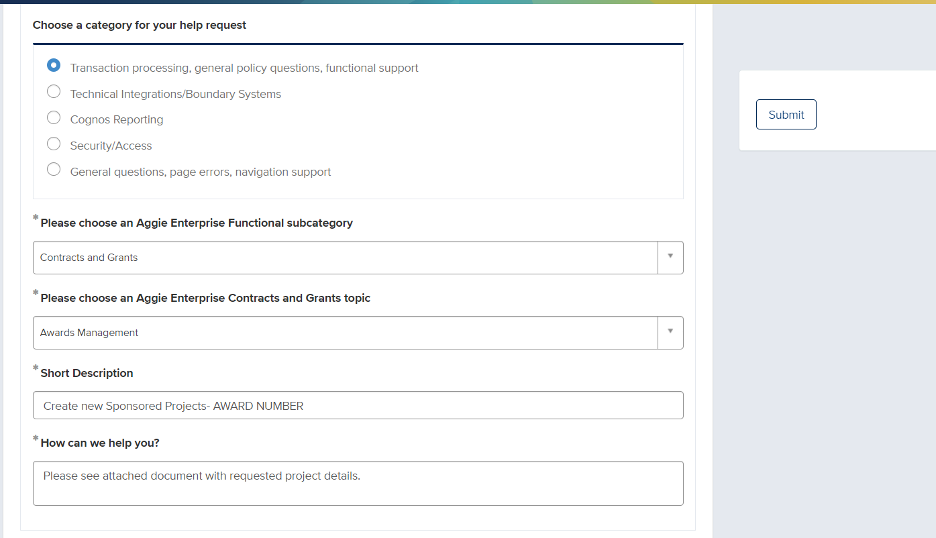Click the How can we help you label
The image size is (936, 538).
pyautogui.click(x=100, y=443)
